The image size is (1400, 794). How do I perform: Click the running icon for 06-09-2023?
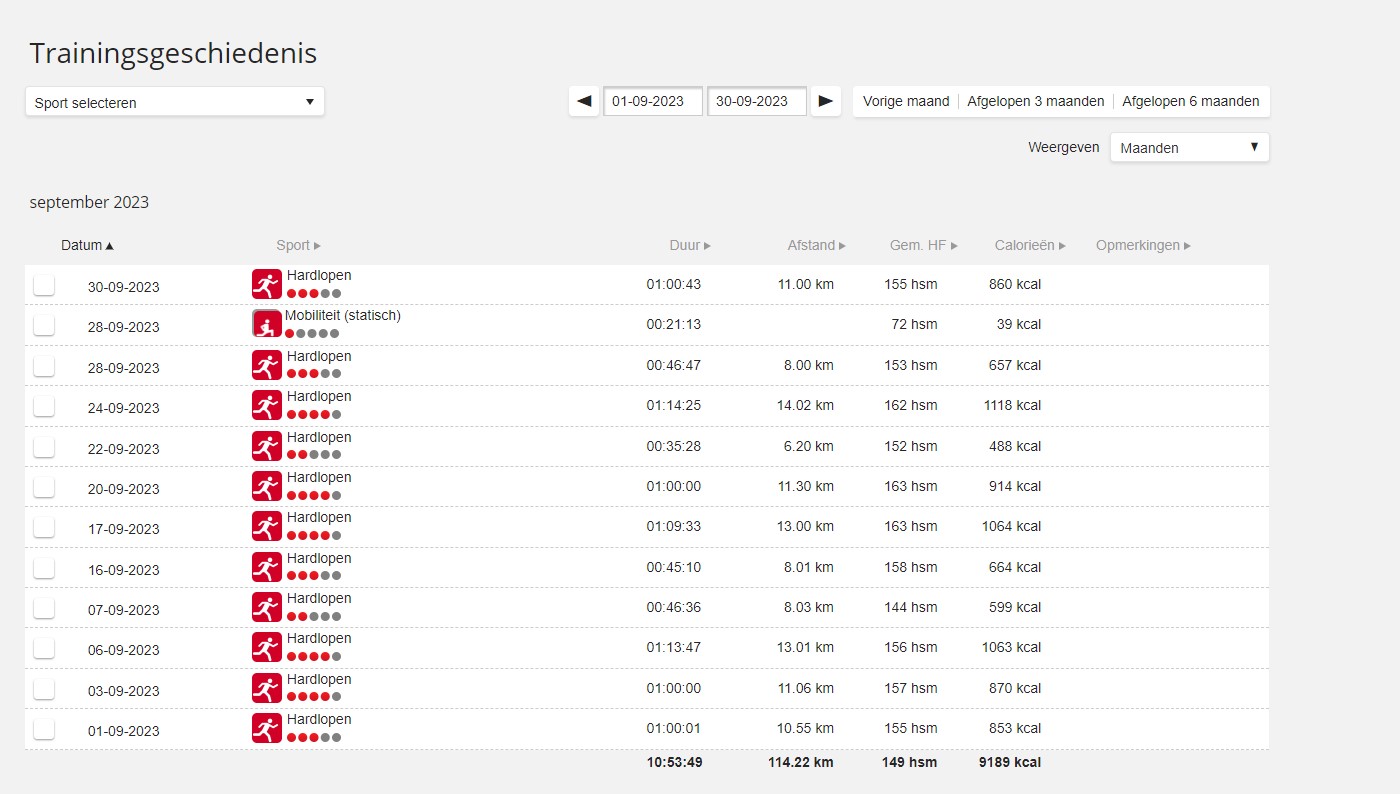pos(266,647)
